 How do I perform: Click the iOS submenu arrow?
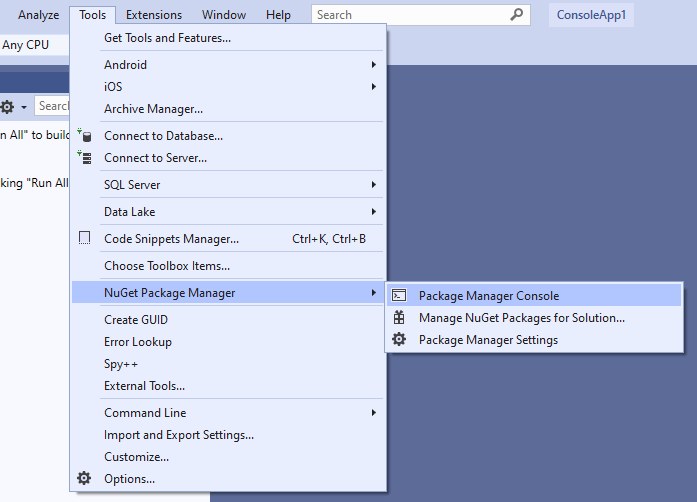374,87
